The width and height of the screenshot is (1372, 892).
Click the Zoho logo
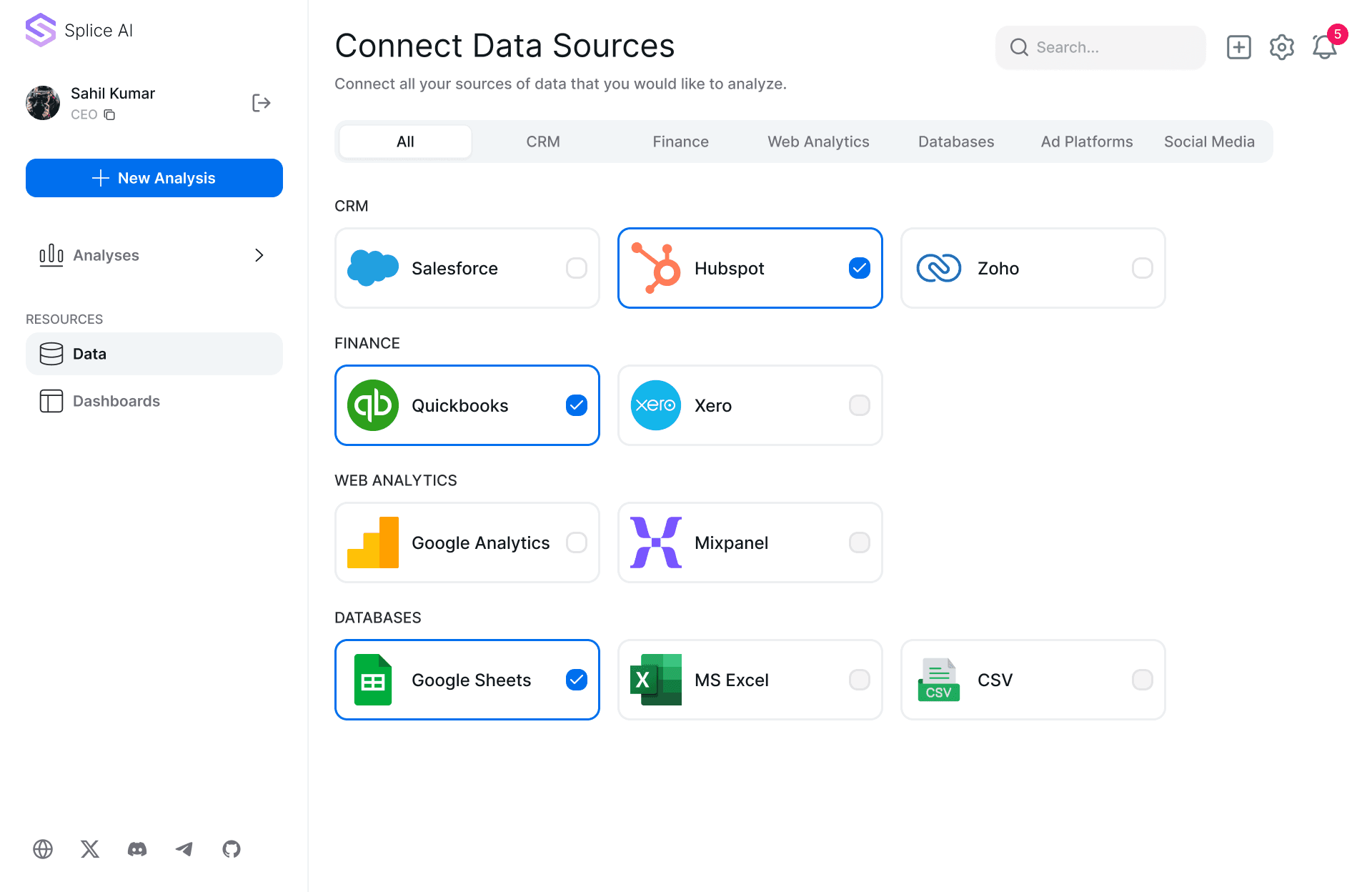coord(939,268)
